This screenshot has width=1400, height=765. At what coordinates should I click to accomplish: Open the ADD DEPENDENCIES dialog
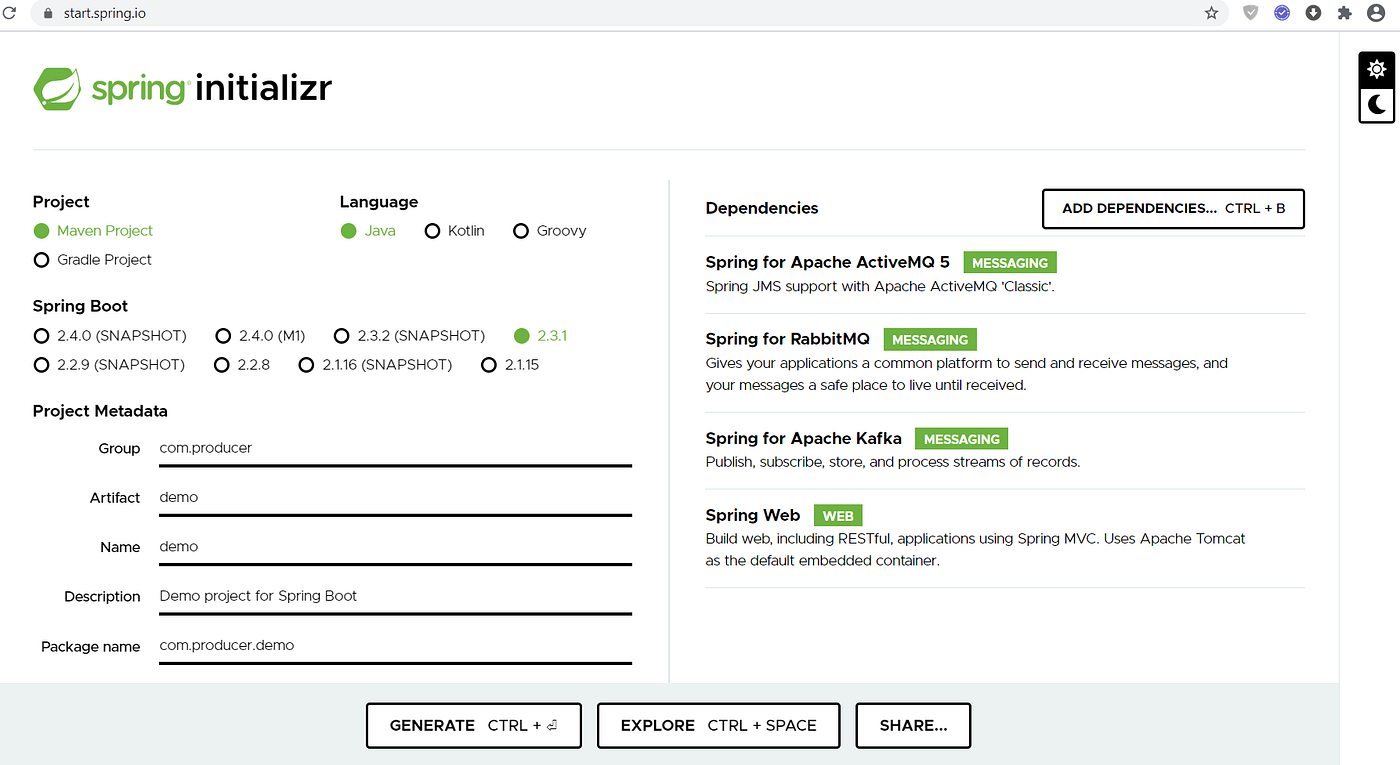[1172, 208]
